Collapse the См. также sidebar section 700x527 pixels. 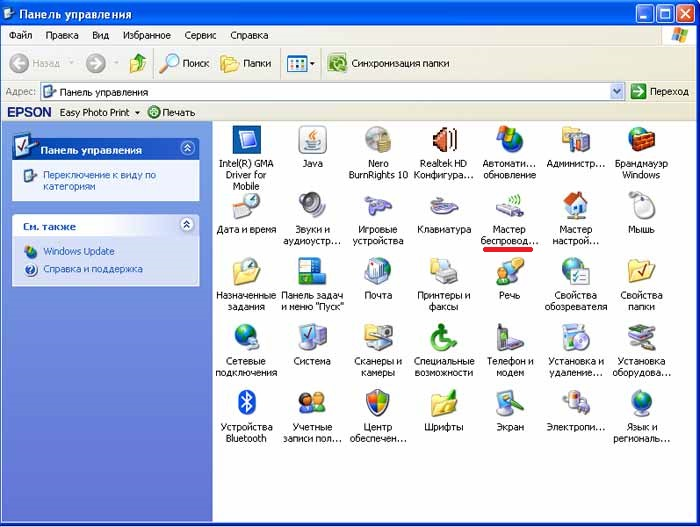coord(187,224)
